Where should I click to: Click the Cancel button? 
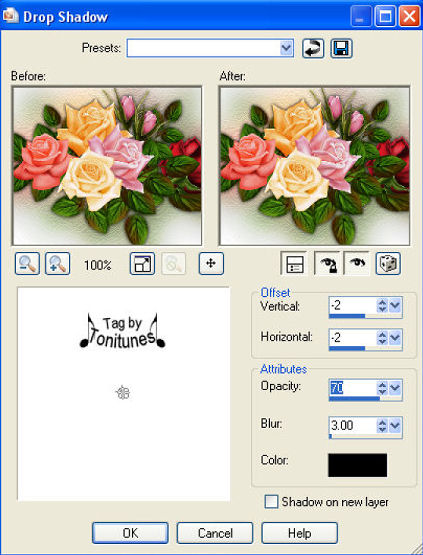(x=215, y=533)
